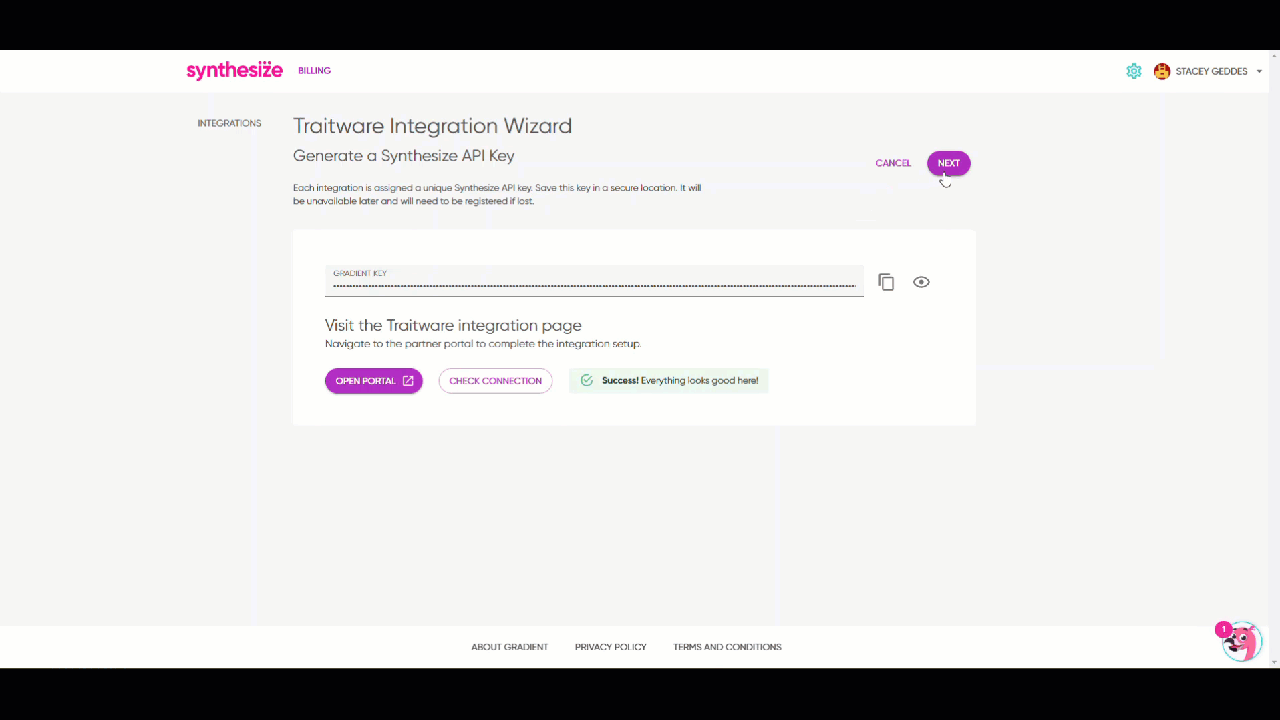Open the Privacy Policy footer link
This screenshot has width=1280, height=720.
[610, 647]
